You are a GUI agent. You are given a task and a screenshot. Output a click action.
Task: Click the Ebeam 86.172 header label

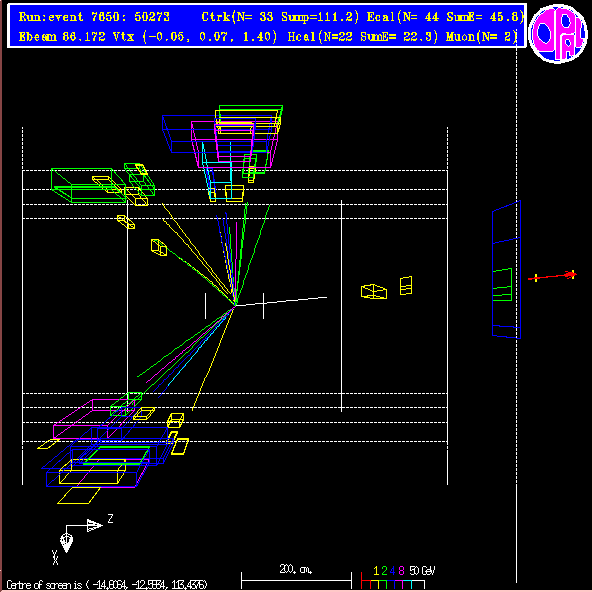pyautogui.click(x=62, y=37)
